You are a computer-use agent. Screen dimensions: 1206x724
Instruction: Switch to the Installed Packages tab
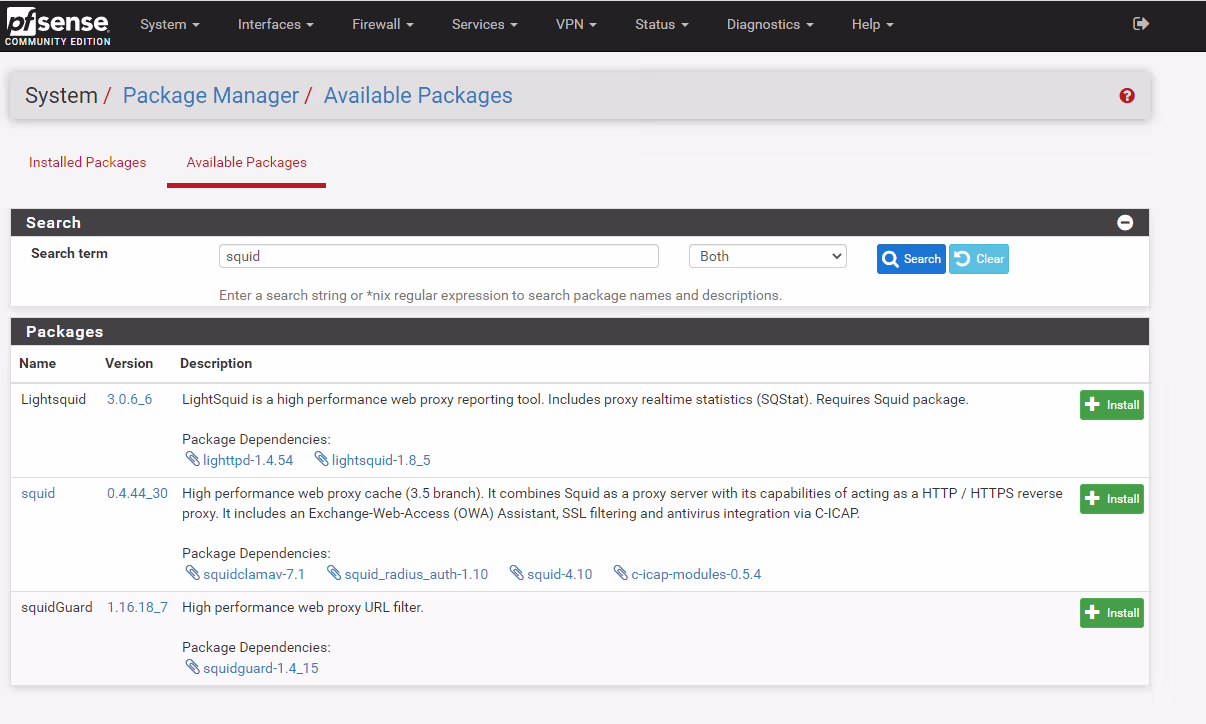tap(87, 162)
